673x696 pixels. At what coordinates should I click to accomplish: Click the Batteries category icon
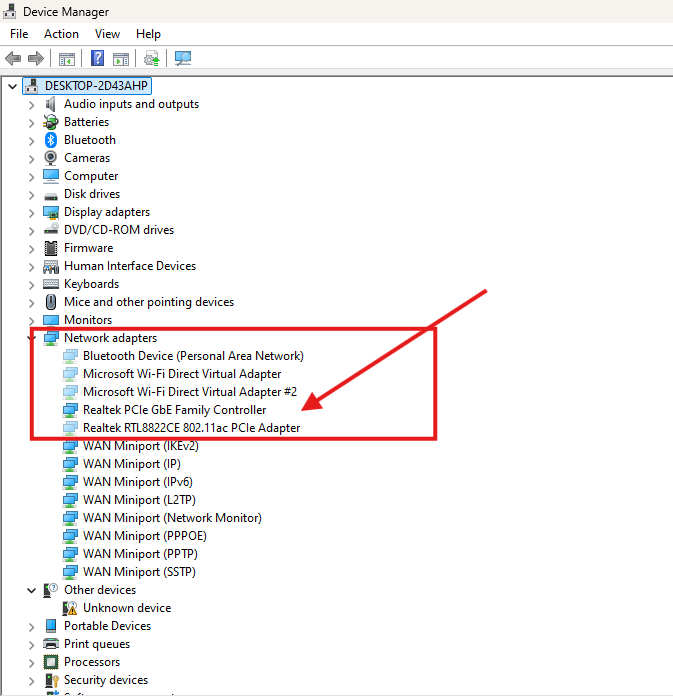[x=51, y=122]
